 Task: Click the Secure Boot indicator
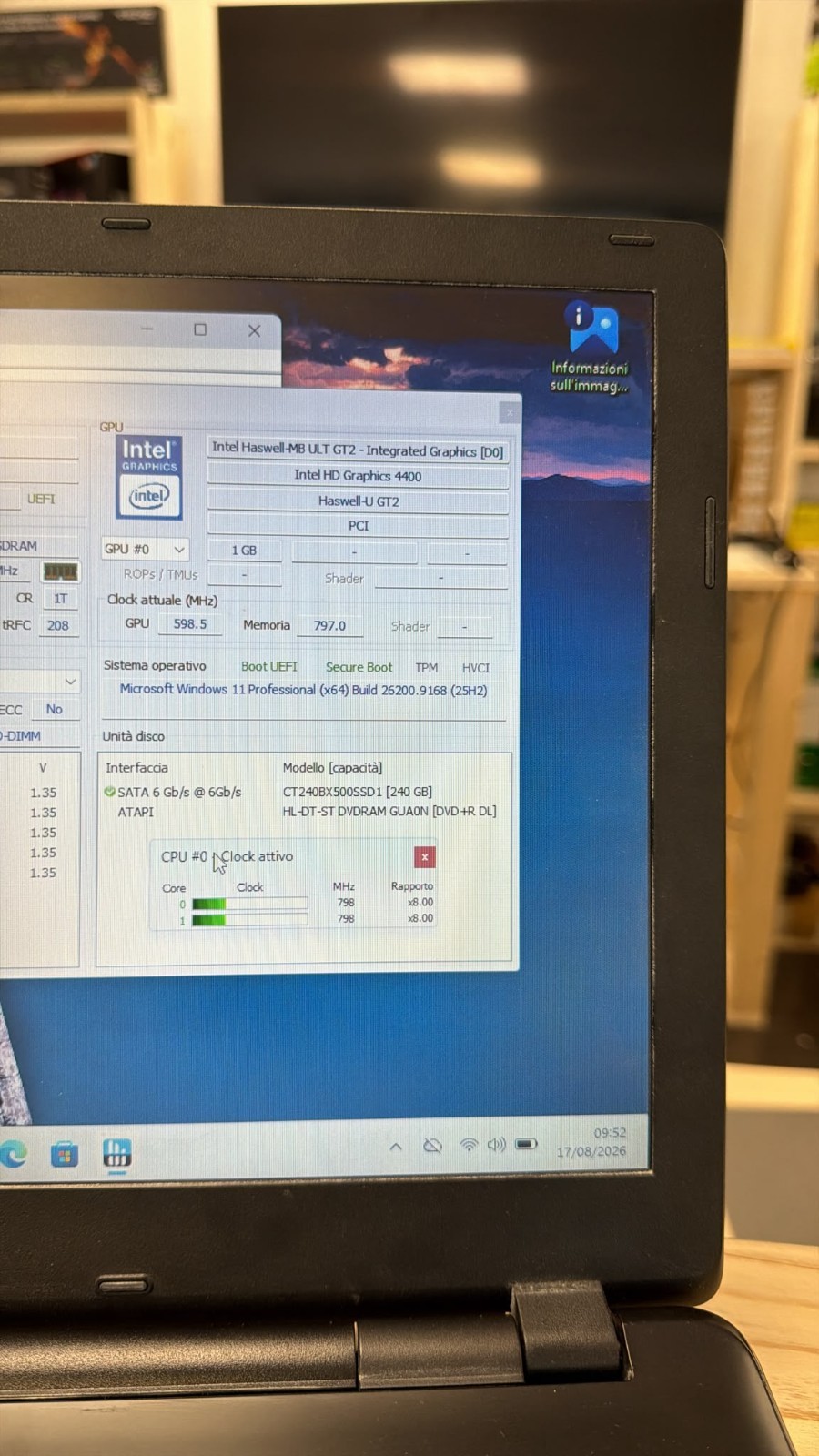(x=359, y=667)
